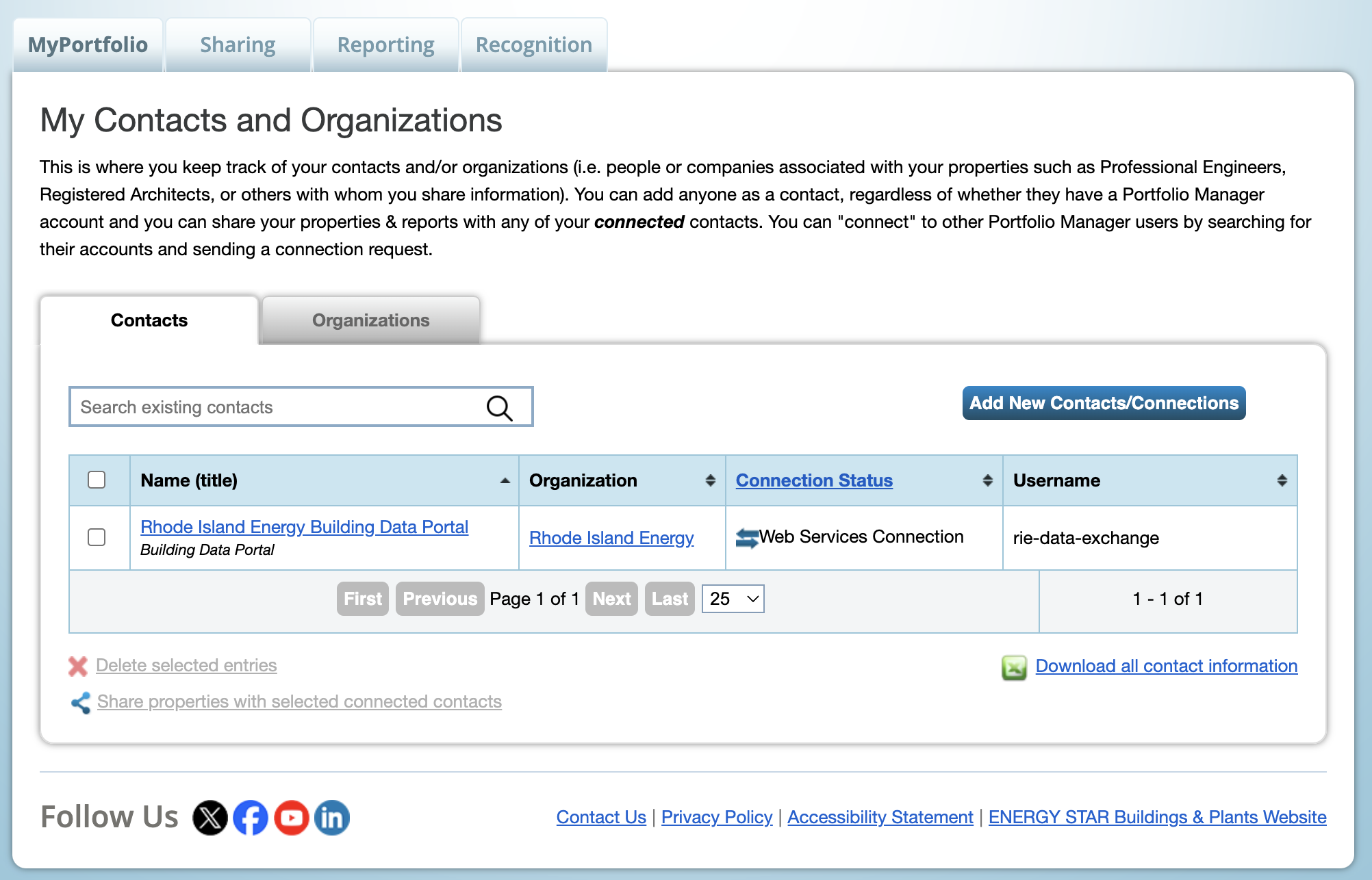Click the green Excel download icon
Image resolution: width=1372 pixels, height=880 pixels.
(x=1014, y=667)
